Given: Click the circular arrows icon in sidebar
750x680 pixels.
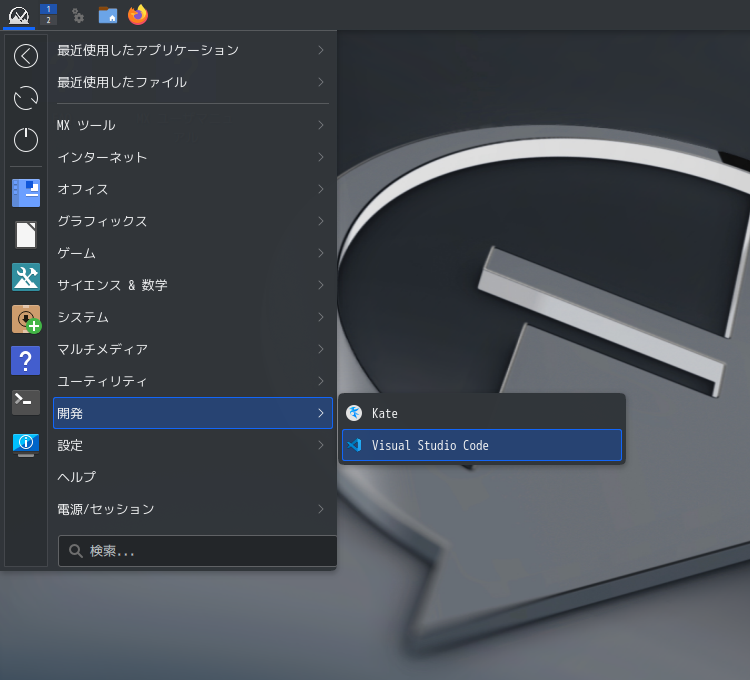Looking at the screenshot, I should click(26, 98).
